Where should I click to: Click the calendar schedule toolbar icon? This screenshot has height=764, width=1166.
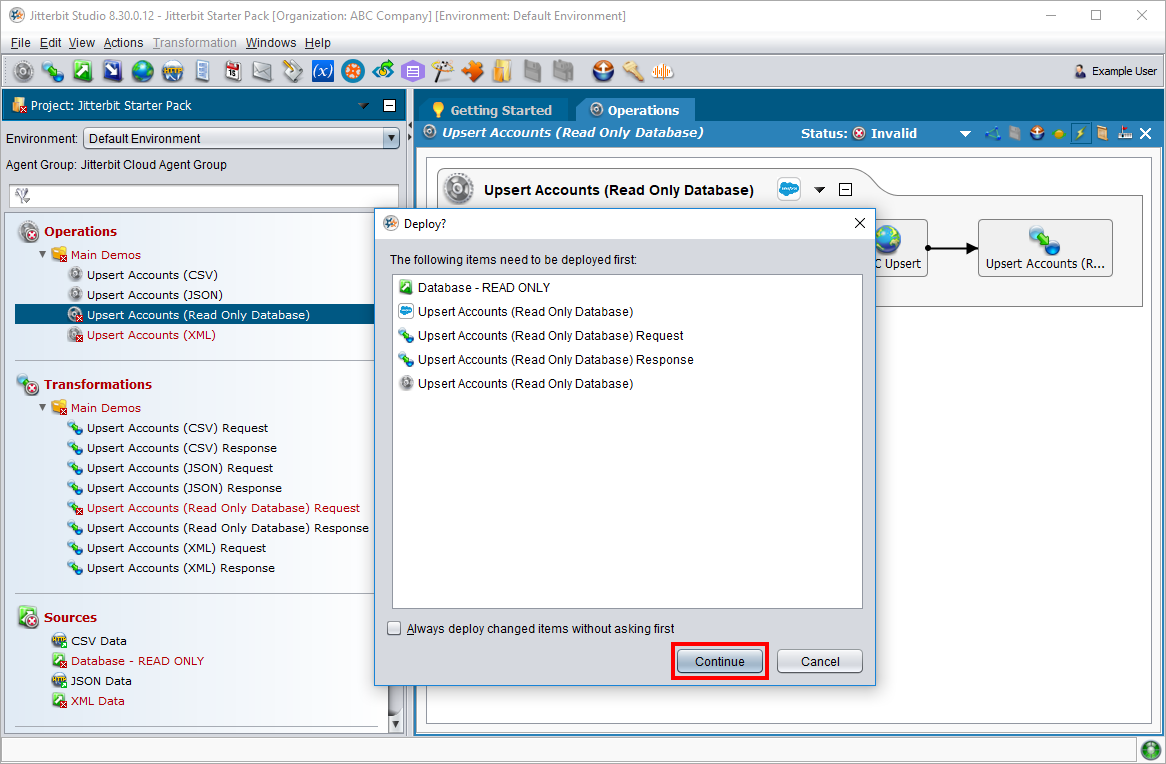click(232, 71)
